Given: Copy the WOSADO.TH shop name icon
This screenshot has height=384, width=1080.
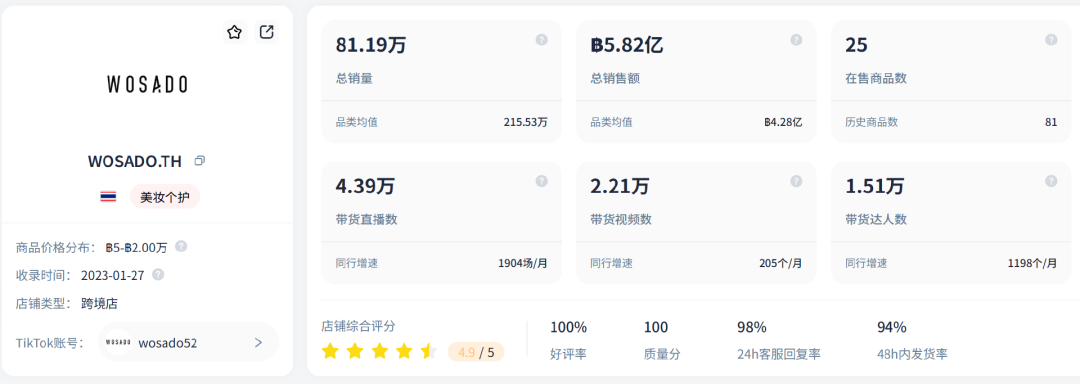Looking at the screenshot, I should (x=200, y=161).
